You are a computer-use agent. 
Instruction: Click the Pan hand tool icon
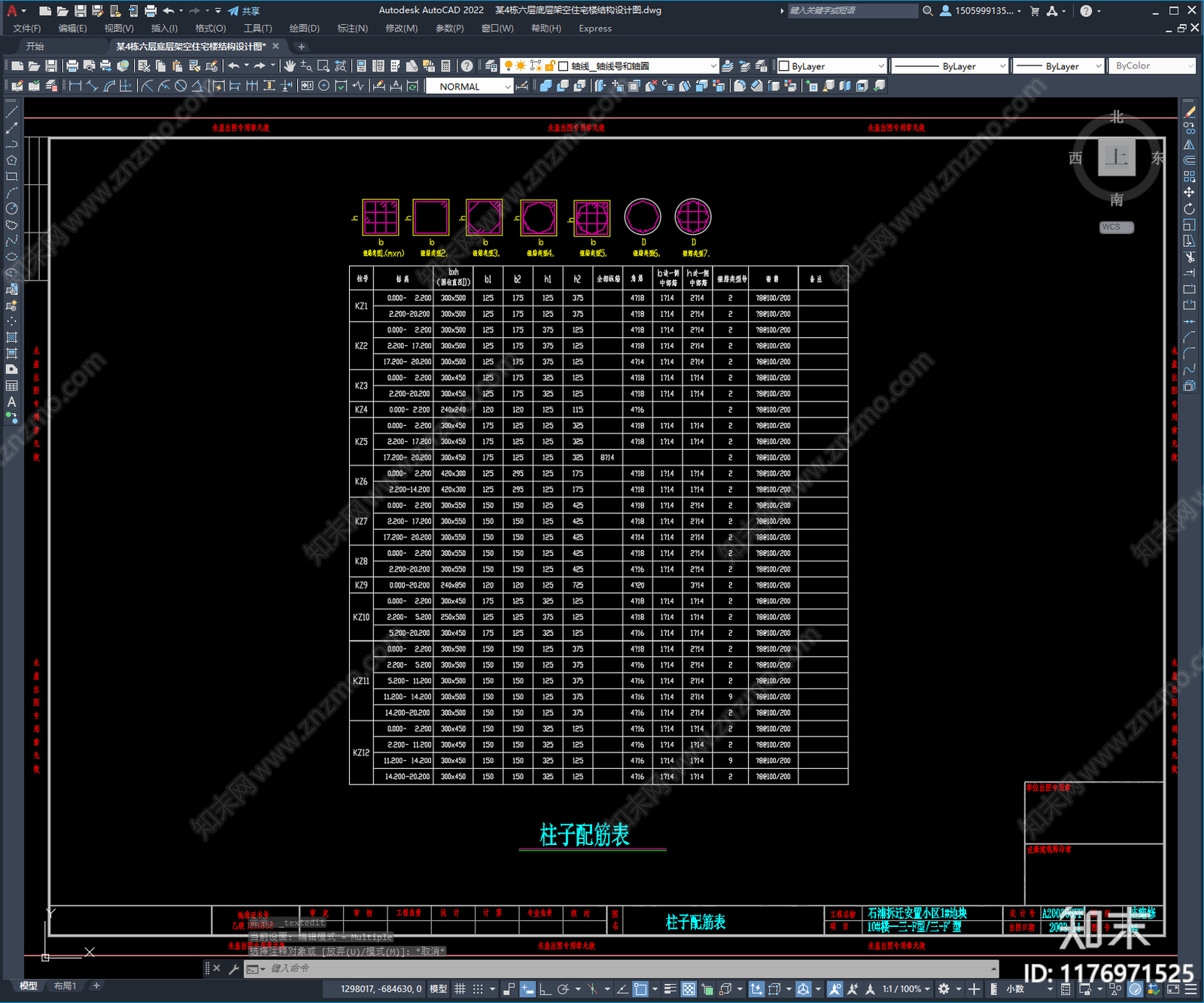click(290, 66)
